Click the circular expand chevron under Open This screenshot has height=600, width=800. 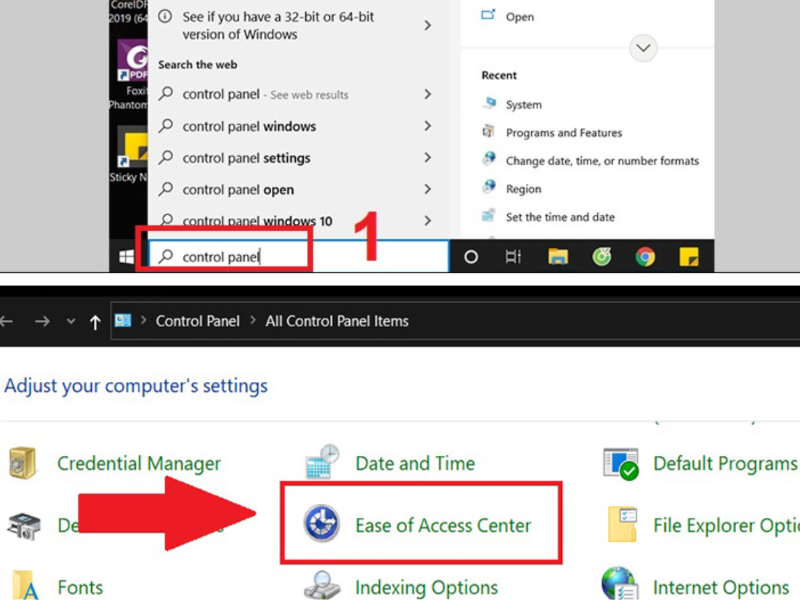click(644, 47)
